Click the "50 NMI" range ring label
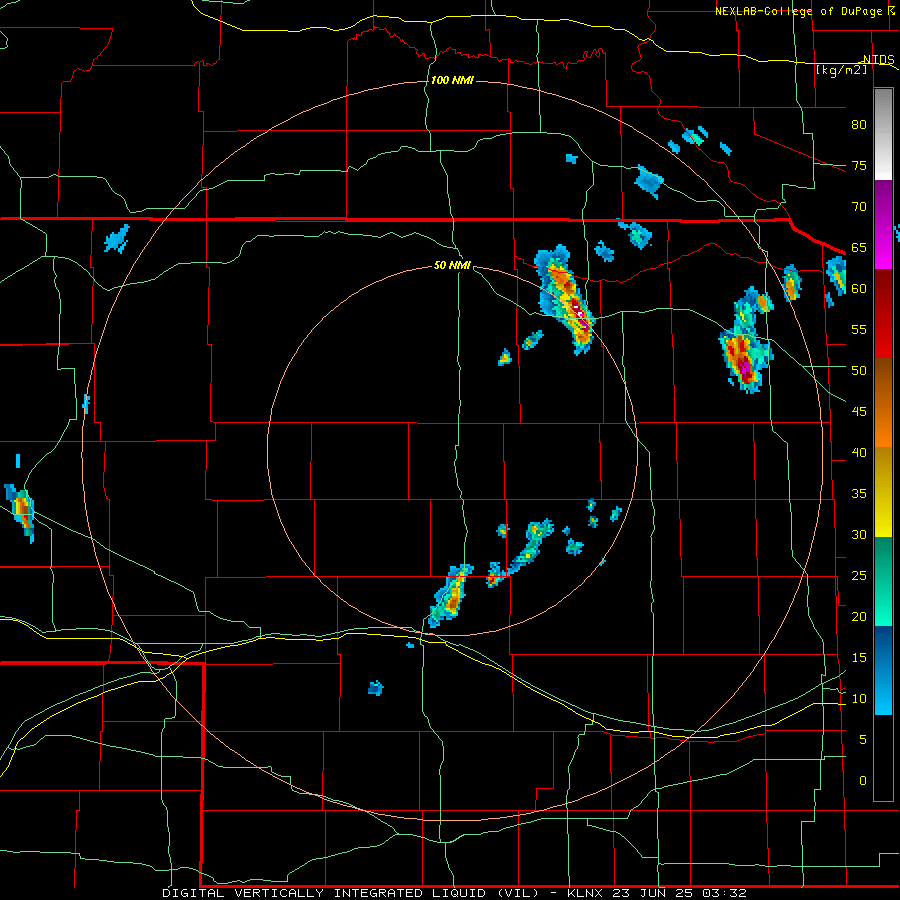Viewport: 900px width, 900px height. (x=452, y=265)
